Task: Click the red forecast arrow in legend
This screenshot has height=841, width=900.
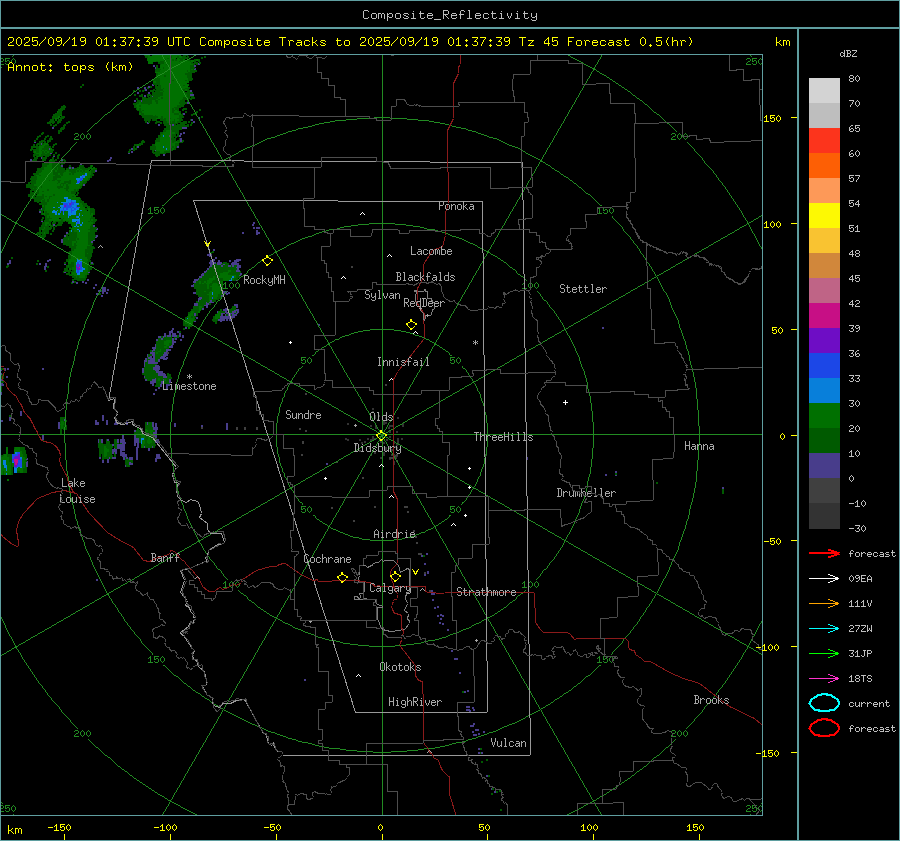Action: (823, 553)
